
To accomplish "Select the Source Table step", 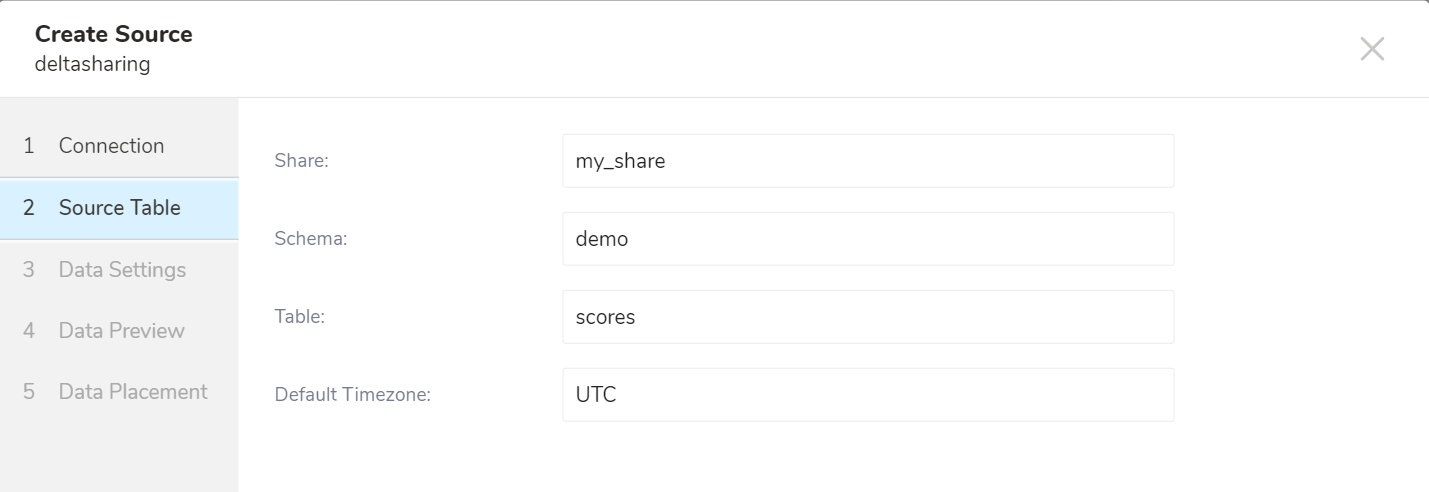I will click(119, 208).
